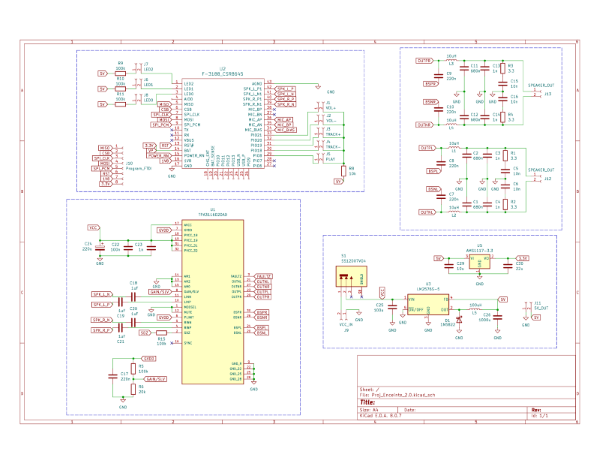
Task: Select the J5 PLAY button connector
Action: point(319,158)
